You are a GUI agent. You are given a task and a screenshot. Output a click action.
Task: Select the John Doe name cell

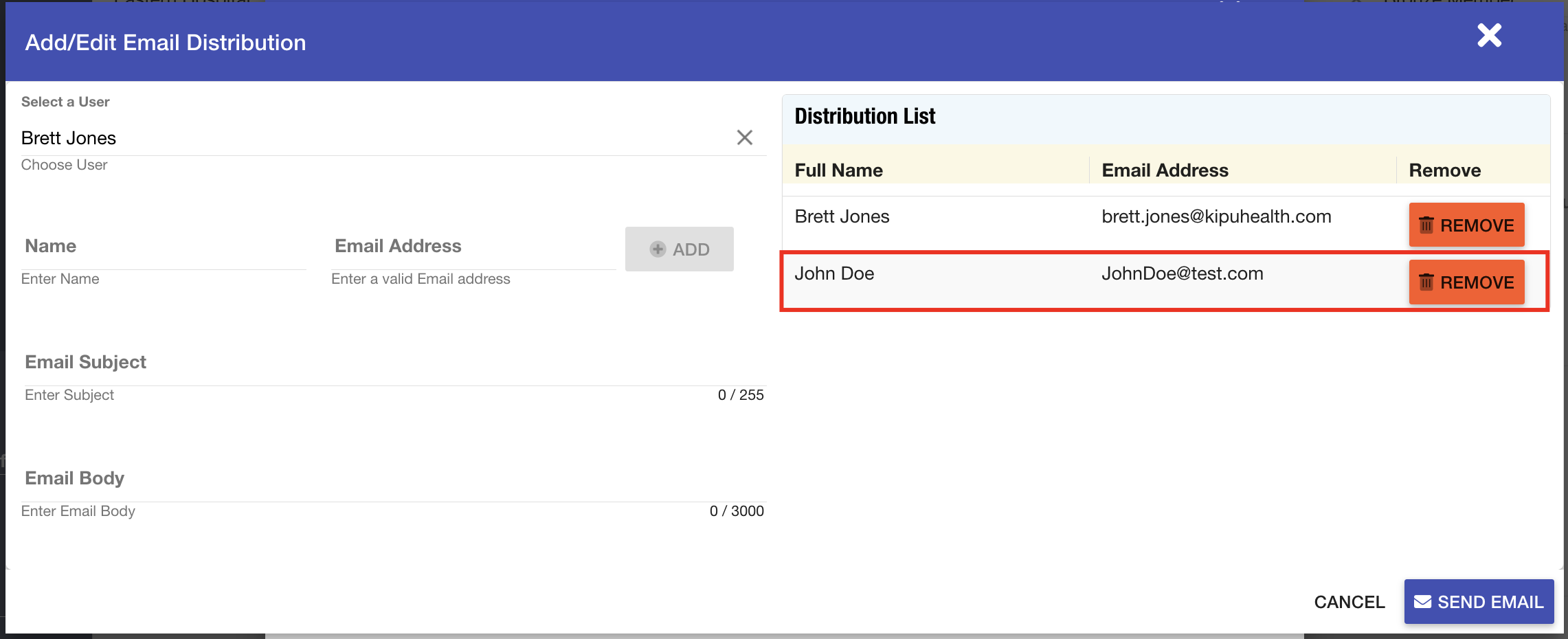click(834, 273)
